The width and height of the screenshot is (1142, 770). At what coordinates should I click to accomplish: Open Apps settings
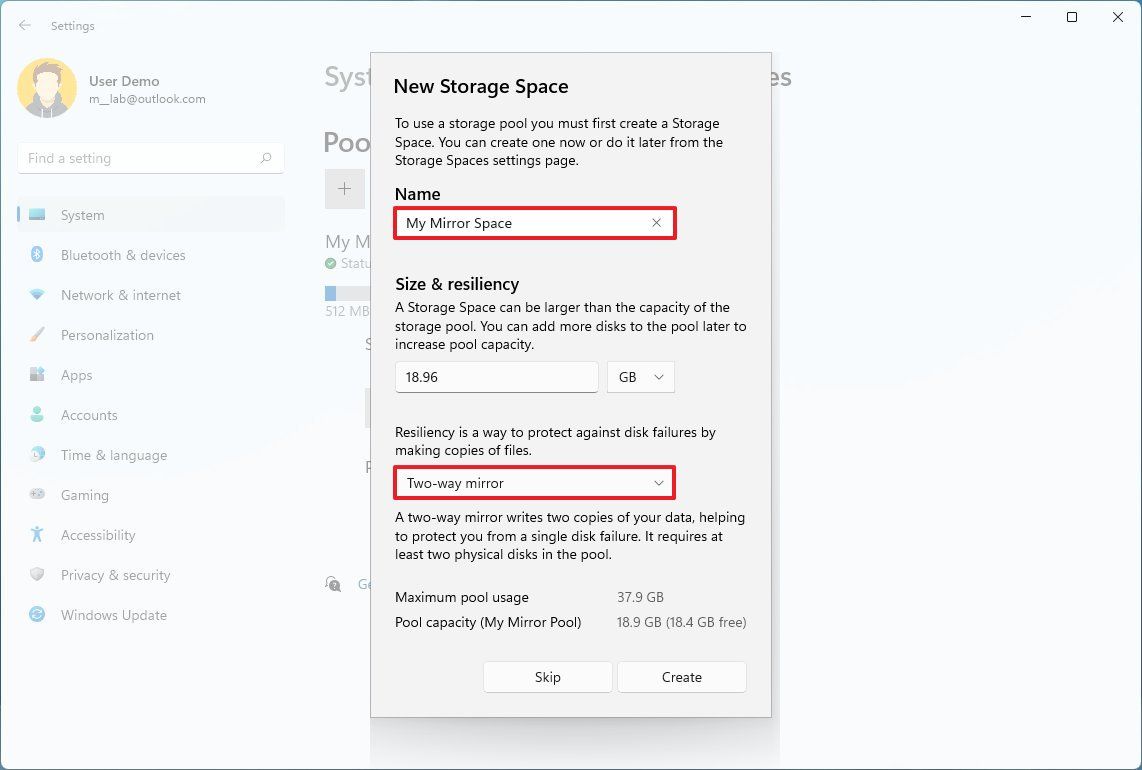click(75, 375)
